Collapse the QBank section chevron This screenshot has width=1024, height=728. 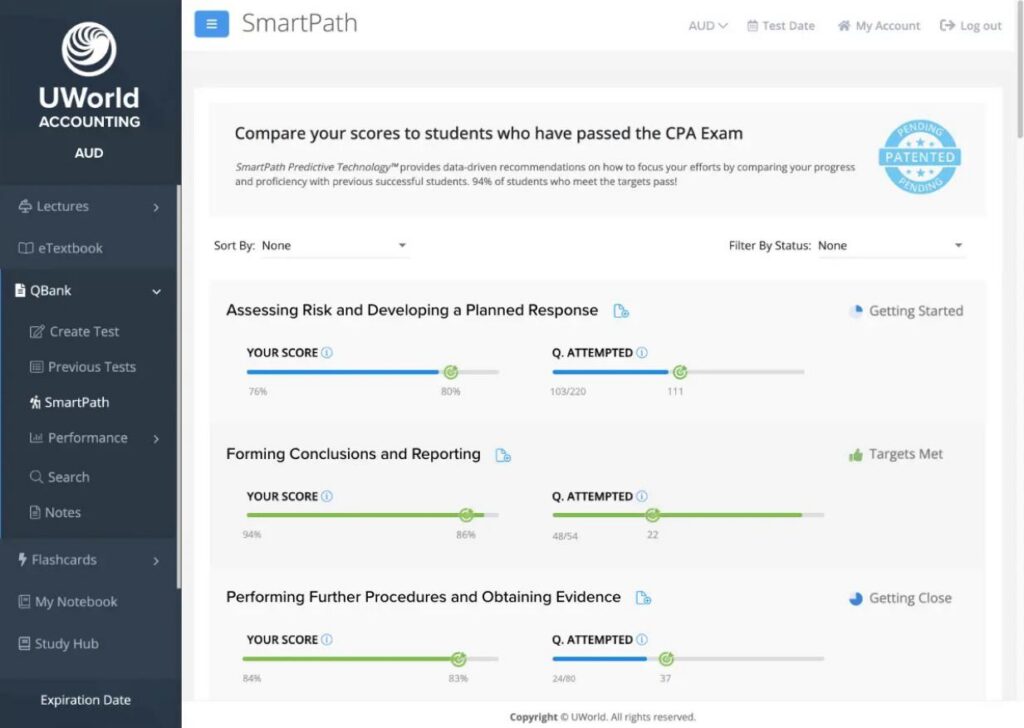point(157,291)
